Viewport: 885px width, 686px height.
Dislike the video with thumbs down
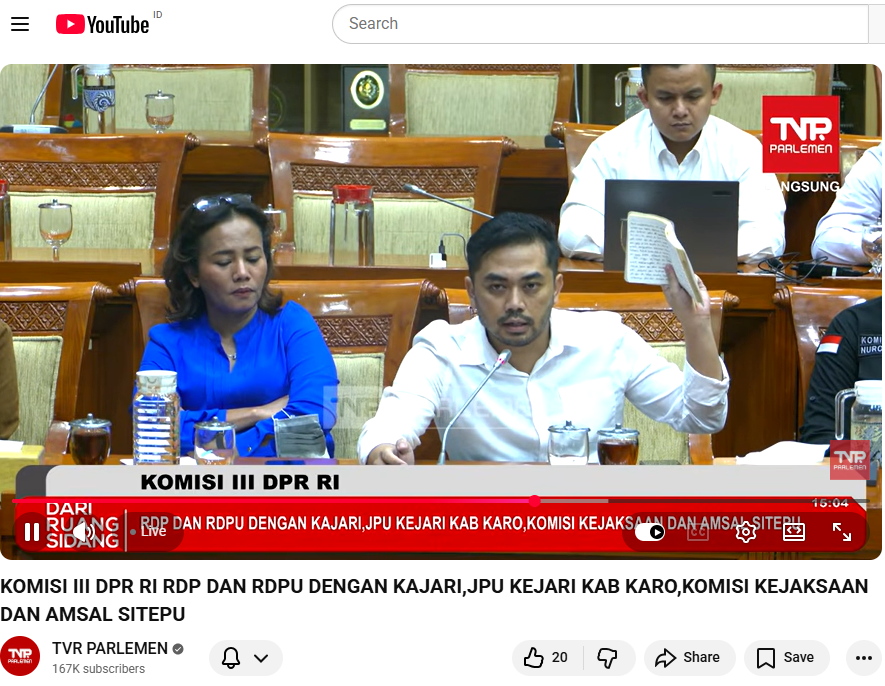608,657
